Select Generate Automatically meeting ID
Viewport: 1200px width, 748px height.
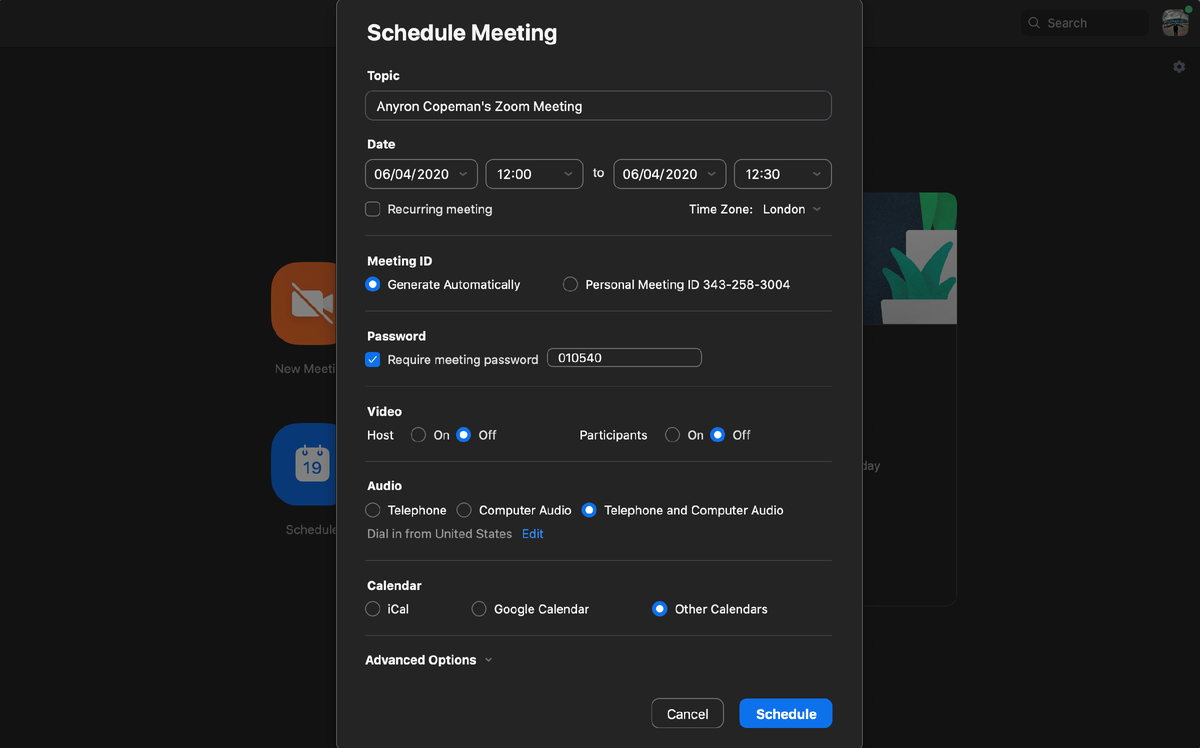(x=373, y=284)
